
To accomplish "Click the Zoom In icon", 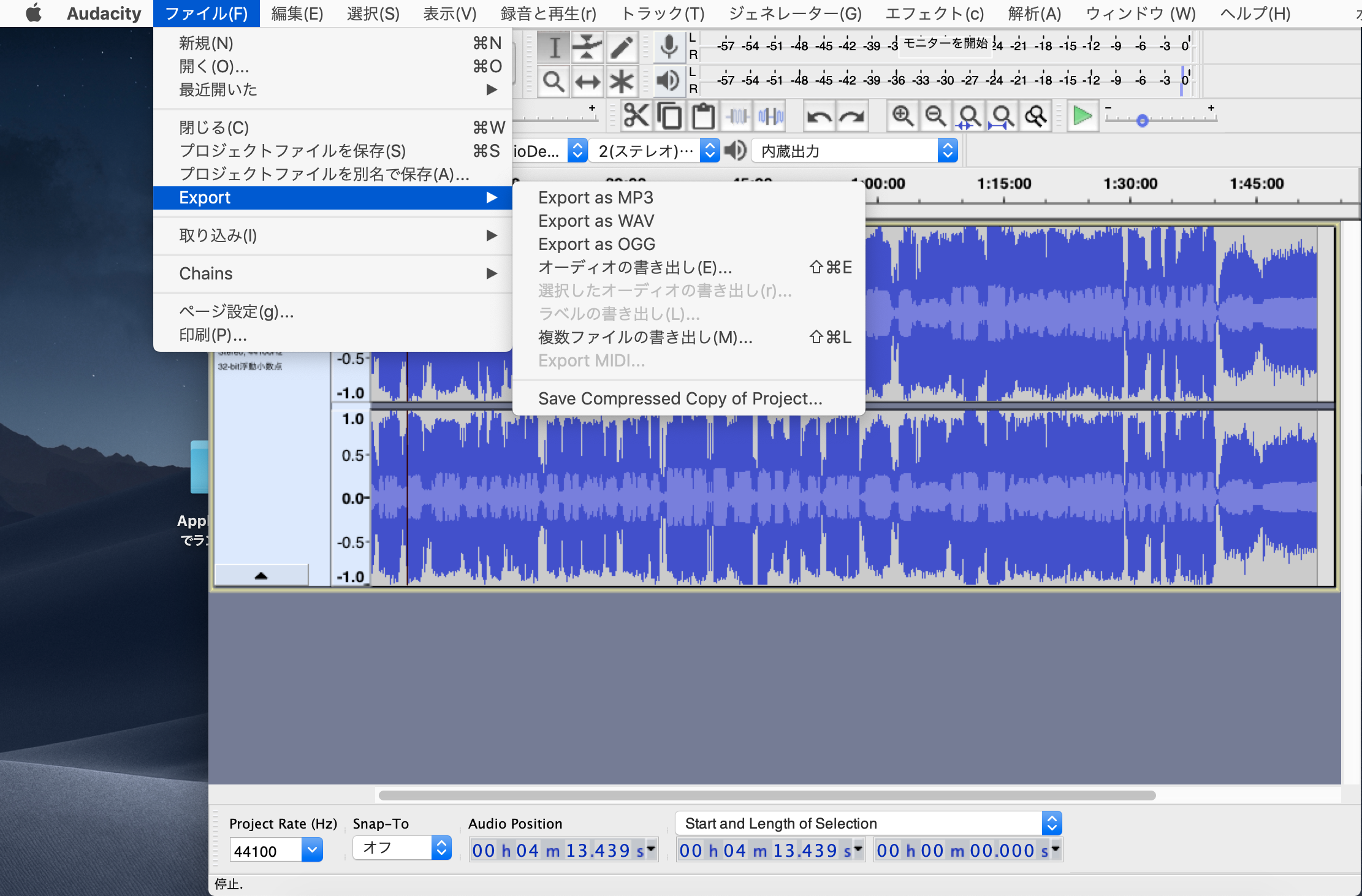I will coord(902,116).
